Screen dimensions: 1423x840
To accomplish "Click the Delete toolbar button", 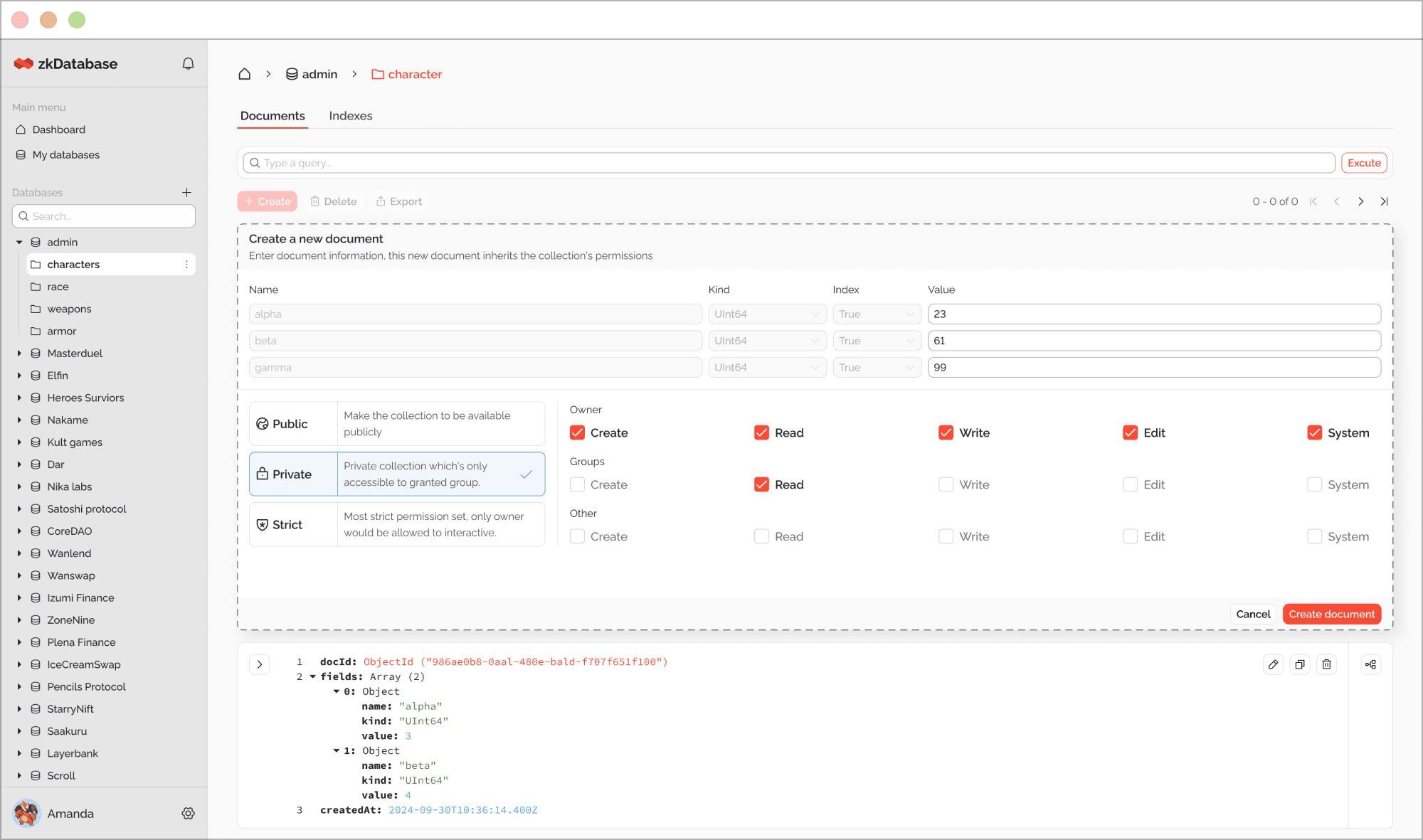I will point(333,202).
